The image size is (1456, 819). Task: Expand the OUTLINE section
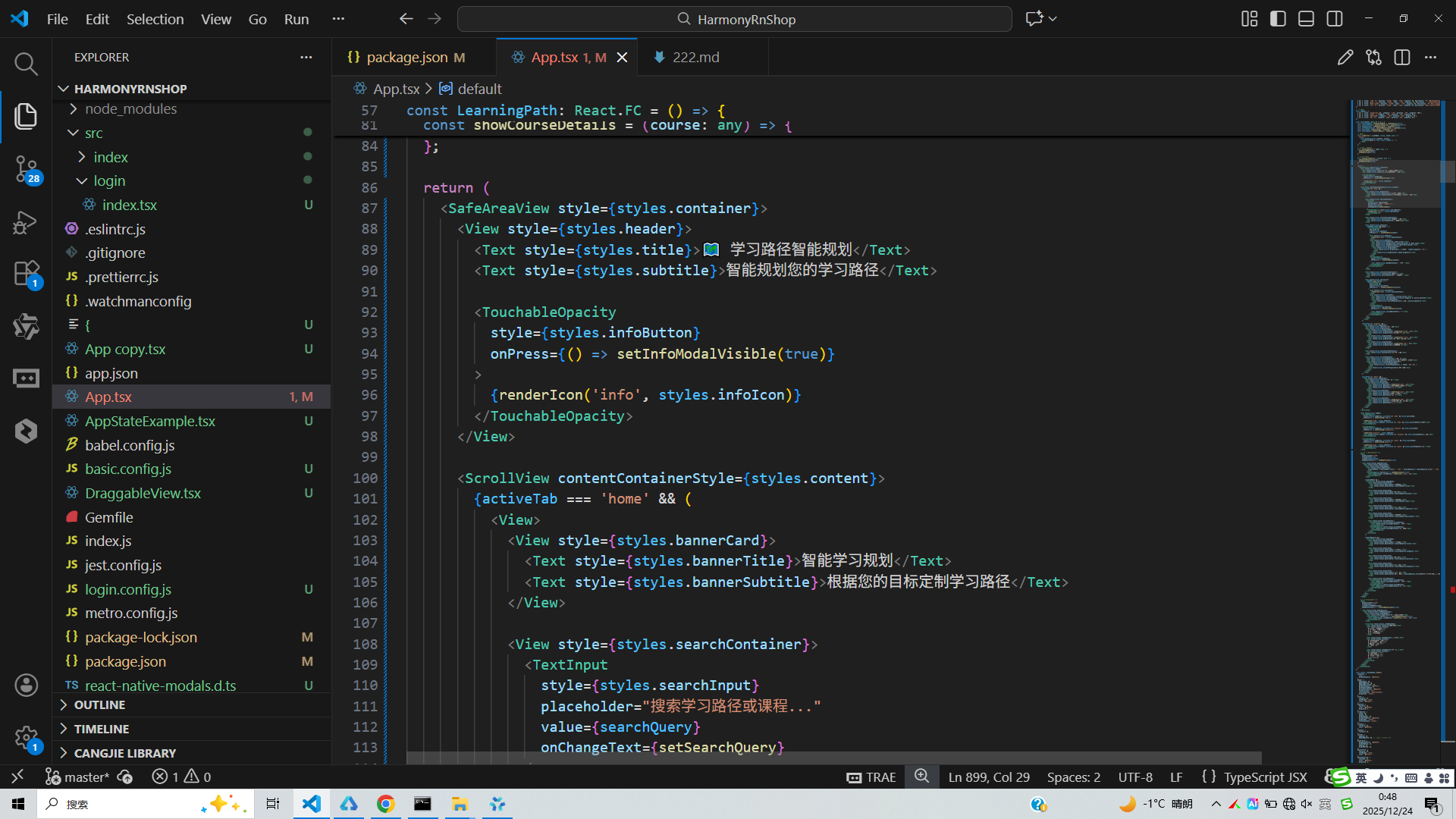(x=99, y=705)
